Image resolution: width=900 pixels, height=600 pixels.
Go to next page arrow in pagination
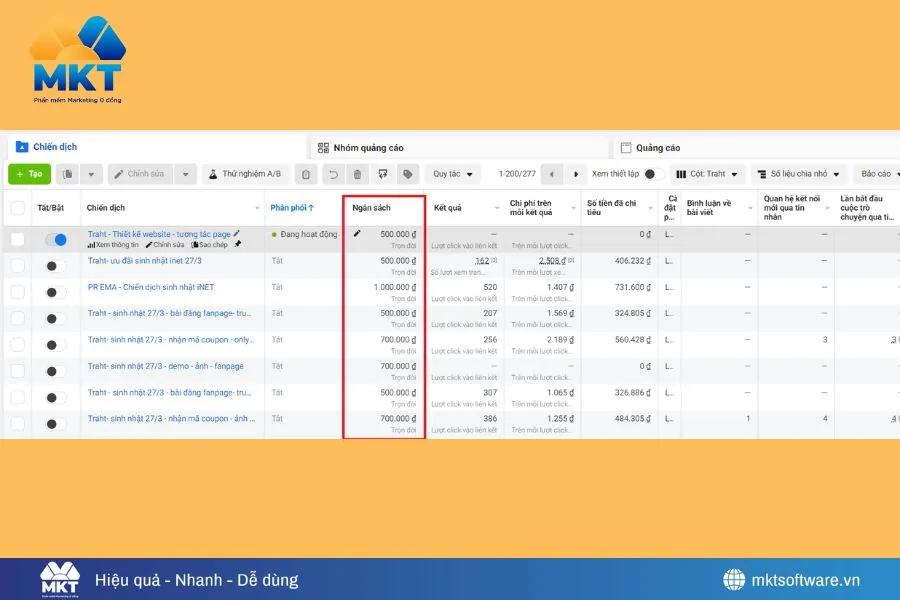576,174
